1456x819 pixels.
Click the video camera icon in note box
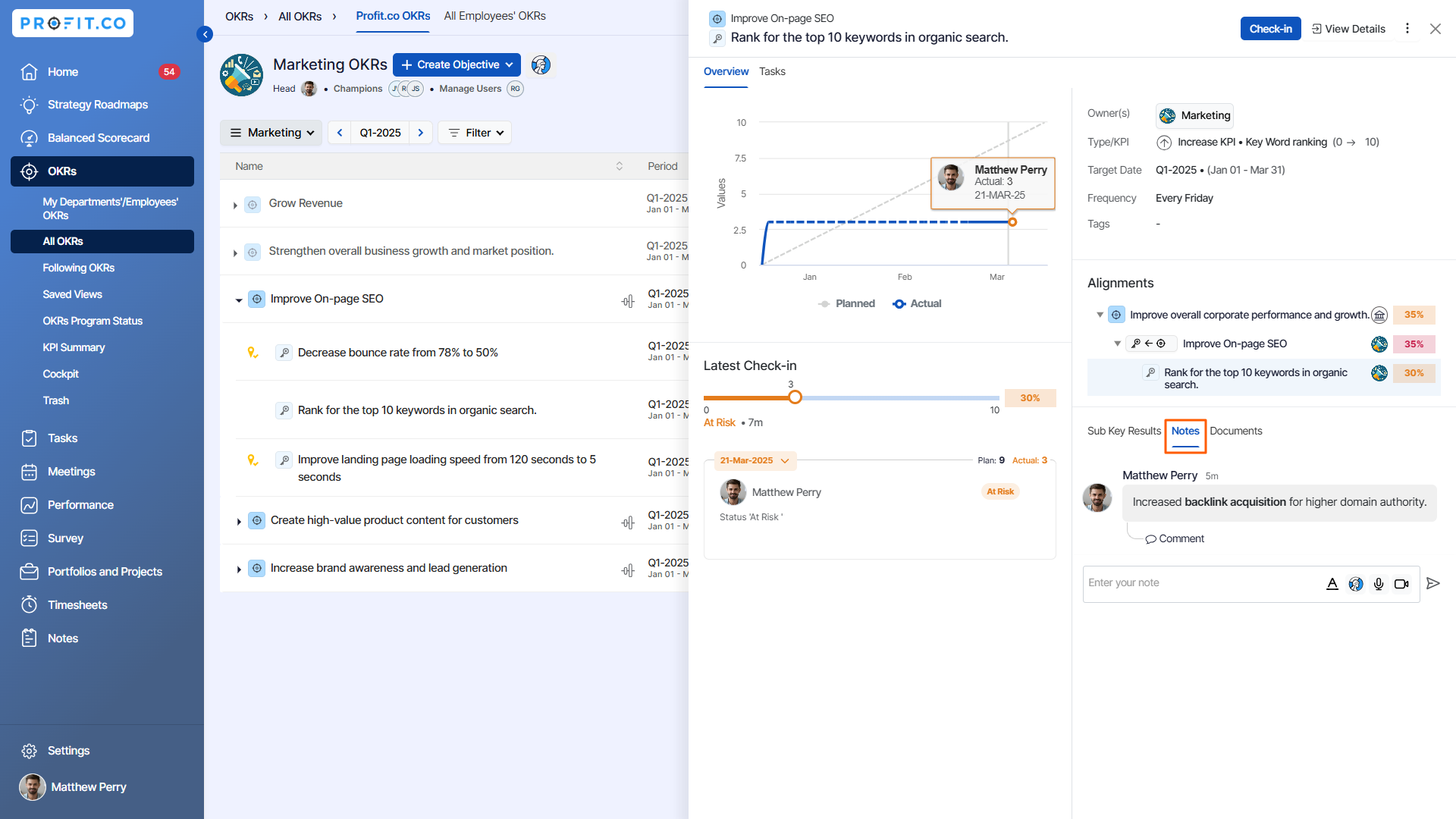tap(1401, 583)
